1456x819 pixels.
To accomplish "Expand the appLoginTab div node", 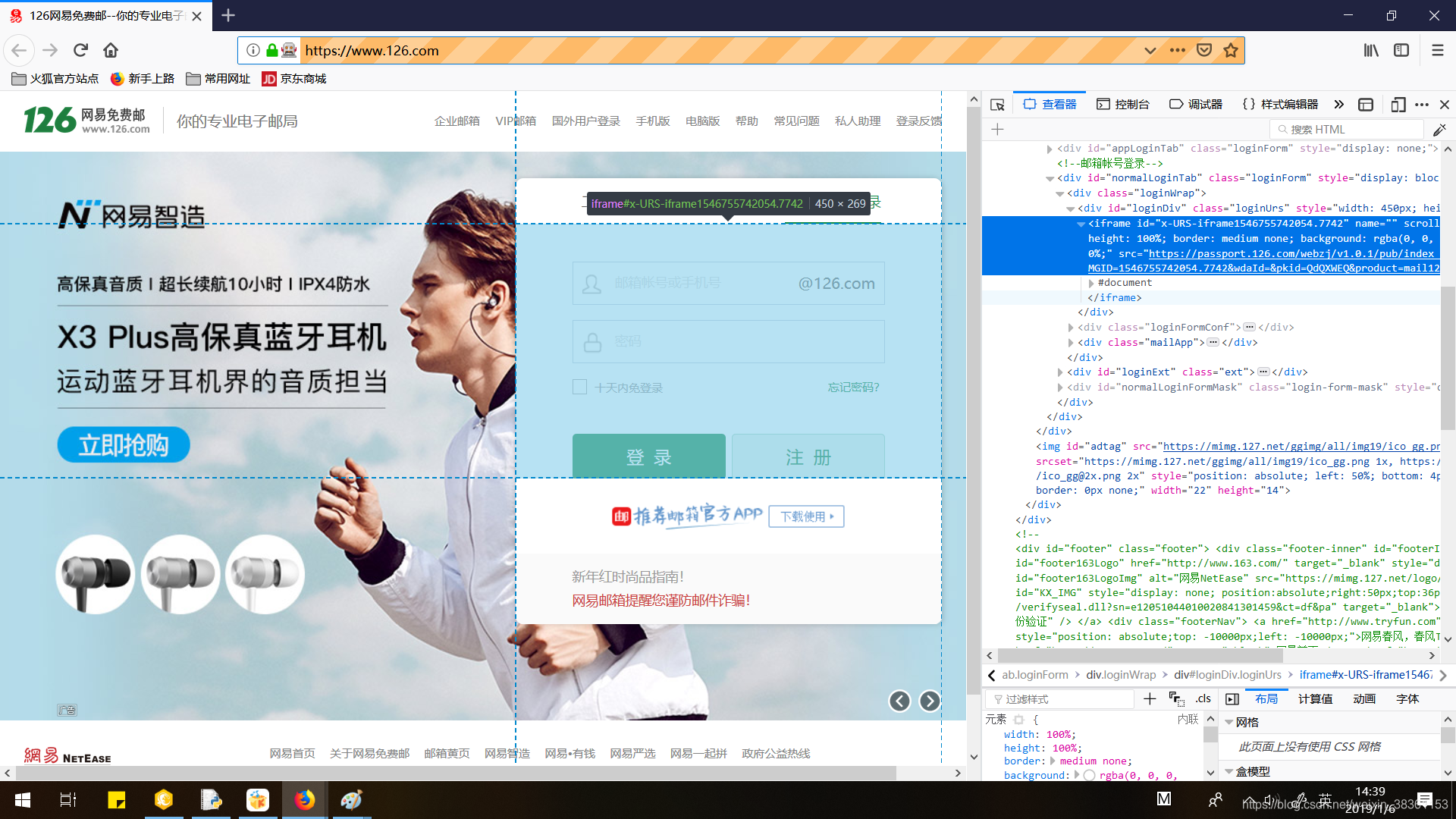I will tap(1050, 149).
